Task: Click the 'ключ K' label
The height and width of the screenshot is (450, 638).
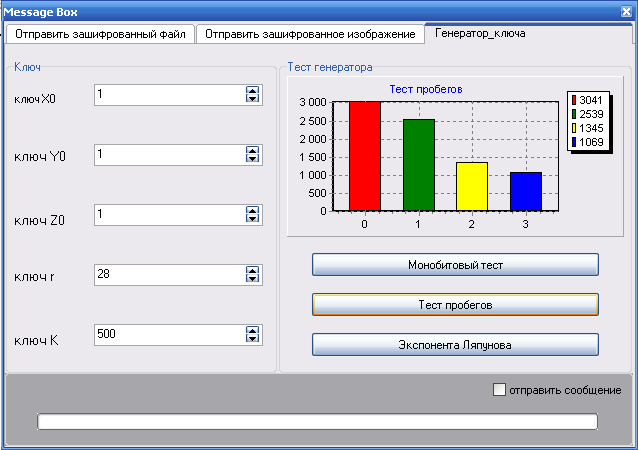Action: point(36,340)
